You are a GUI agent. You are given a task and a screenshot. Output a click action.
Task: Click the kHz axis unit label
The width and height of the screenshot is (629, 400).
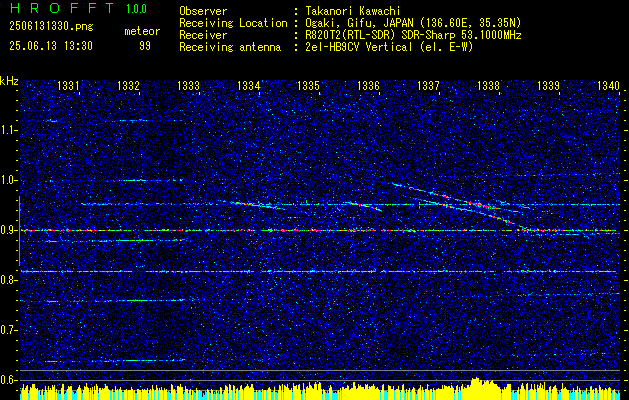pyautogui.click(x=9, y=81)
